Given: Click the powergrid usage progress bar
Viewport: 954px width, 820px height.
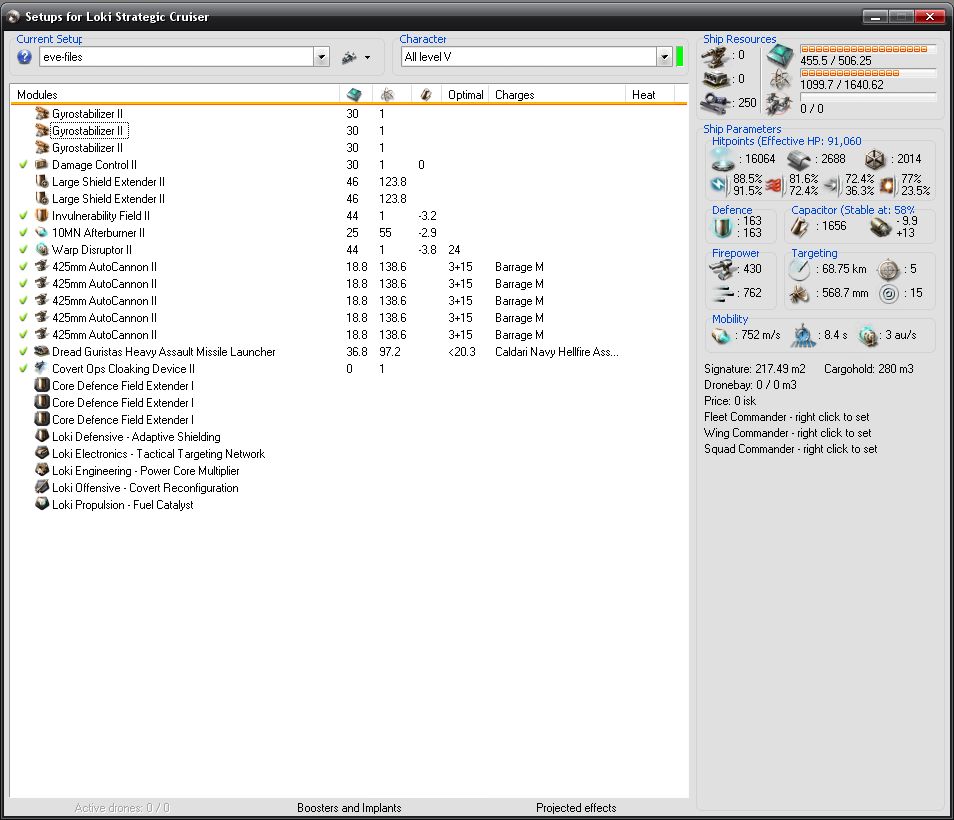Looking at the screenshot, I should pos(868,73).
